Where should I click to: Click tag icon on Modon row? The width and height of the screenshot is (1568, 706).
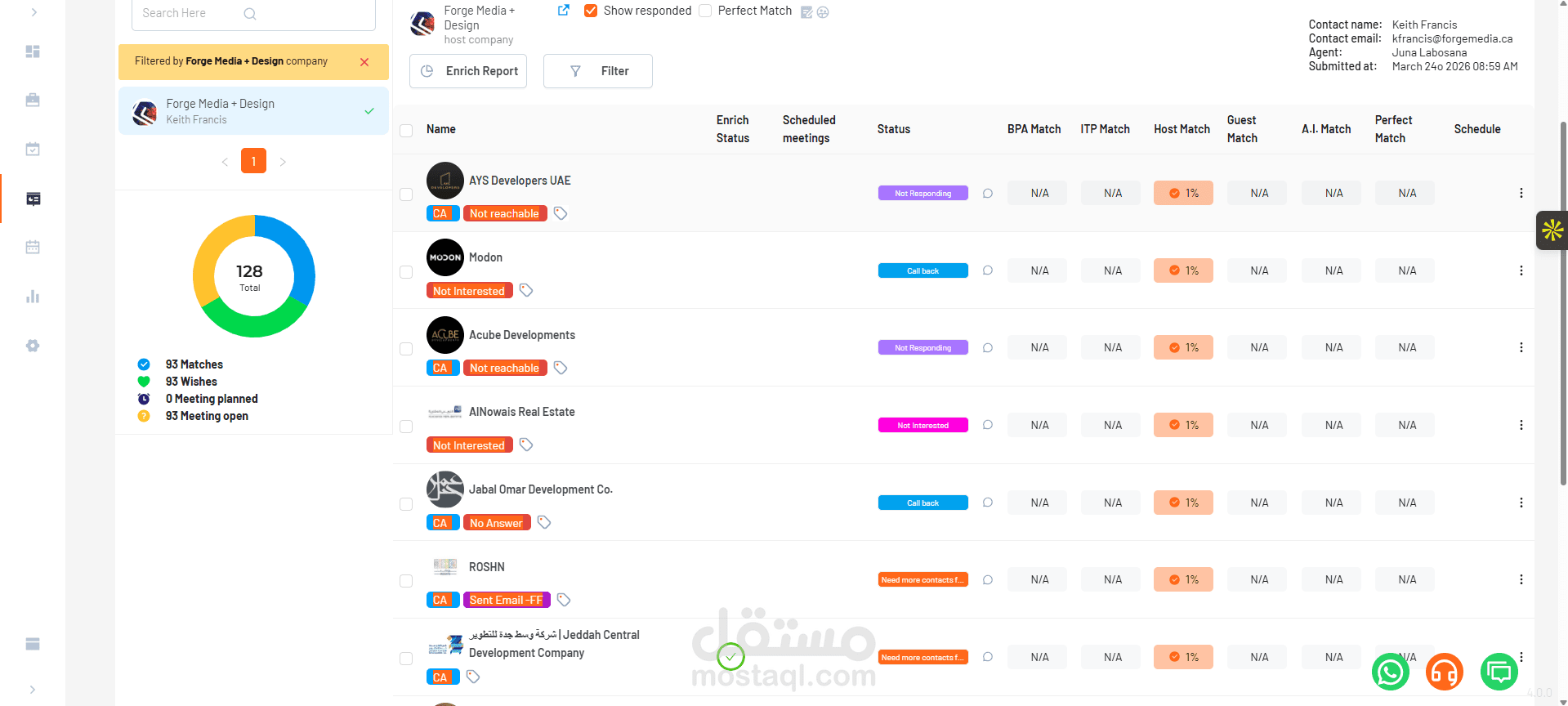click(526, 290)
